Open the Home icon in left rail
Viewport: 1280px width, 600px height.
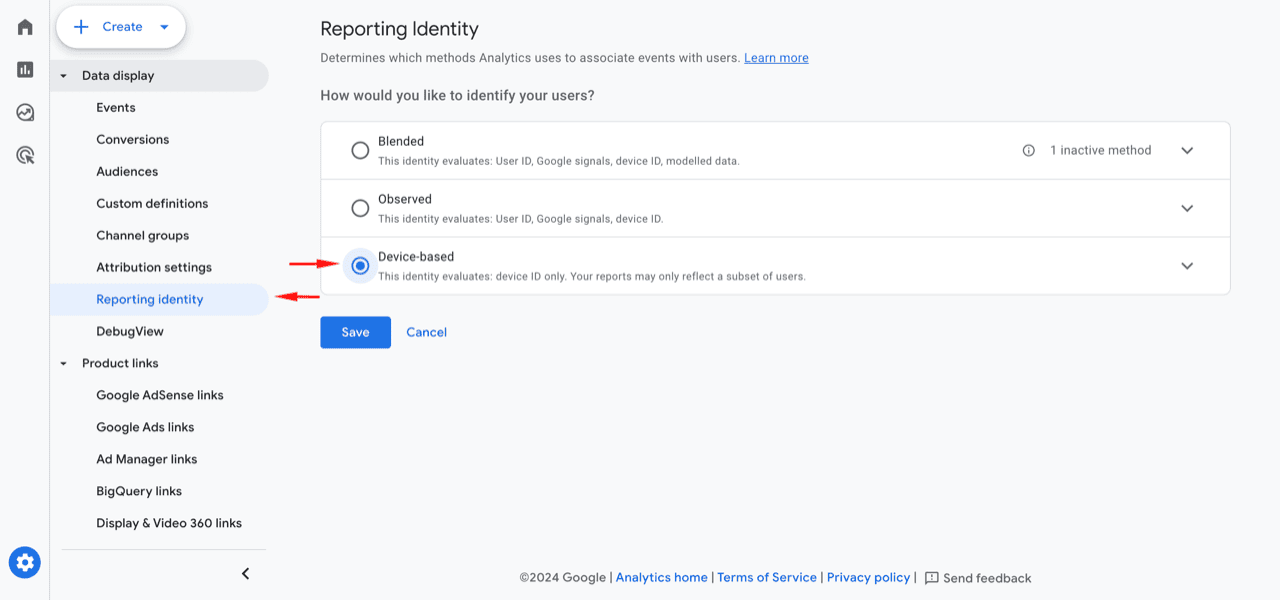point(25,27)
